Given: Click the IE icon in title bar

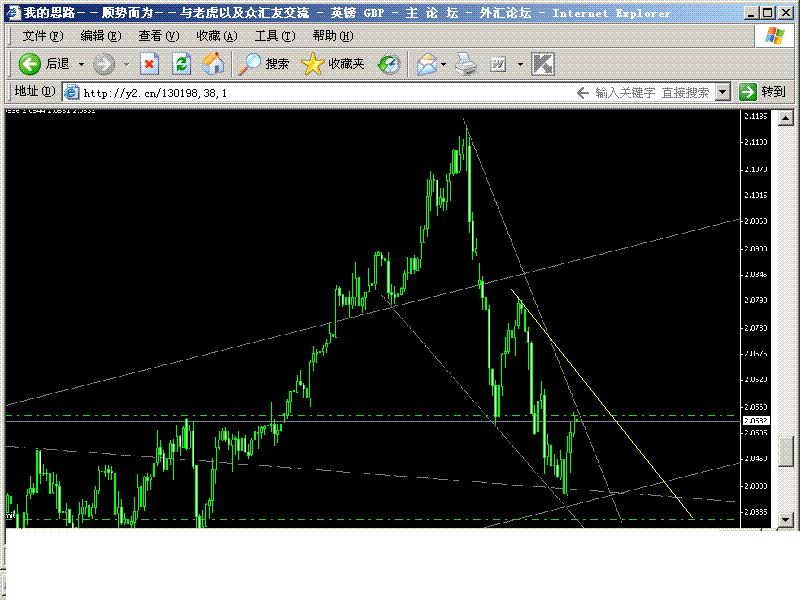Looking at the screenshot, I should click(14, 13).
